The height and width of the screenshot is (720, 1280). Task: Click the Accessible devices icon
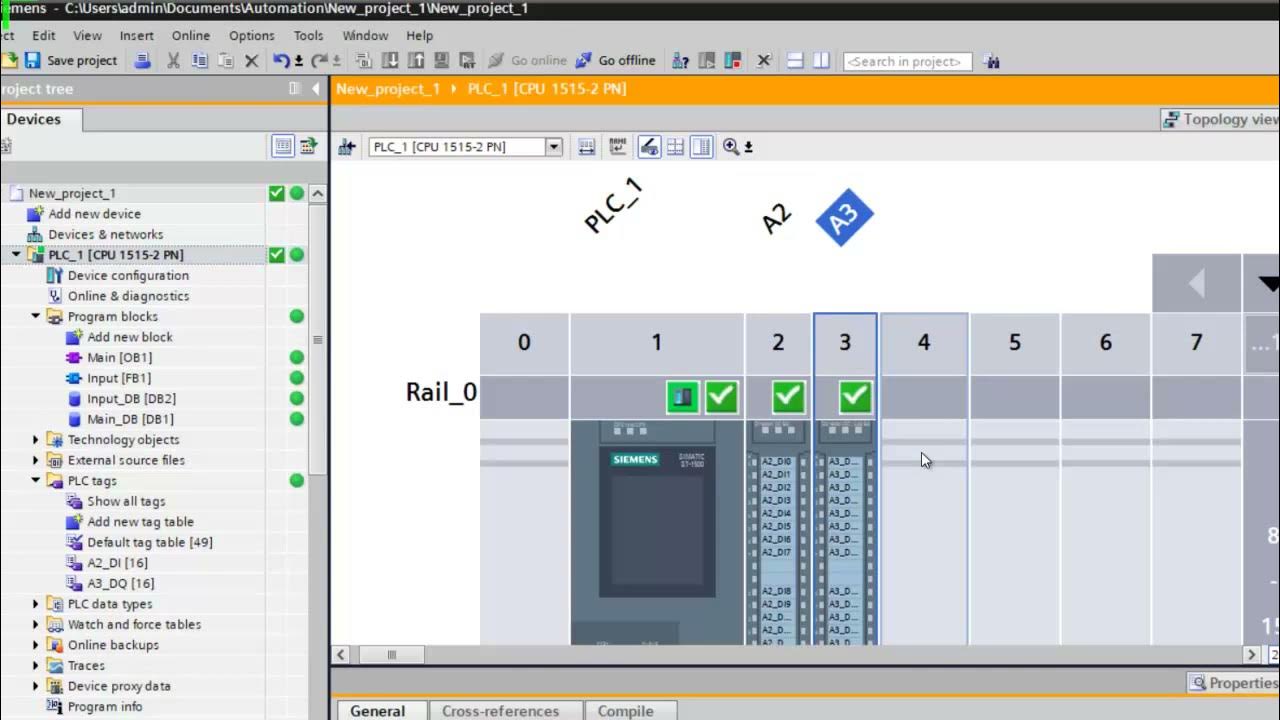coord(680,61)
